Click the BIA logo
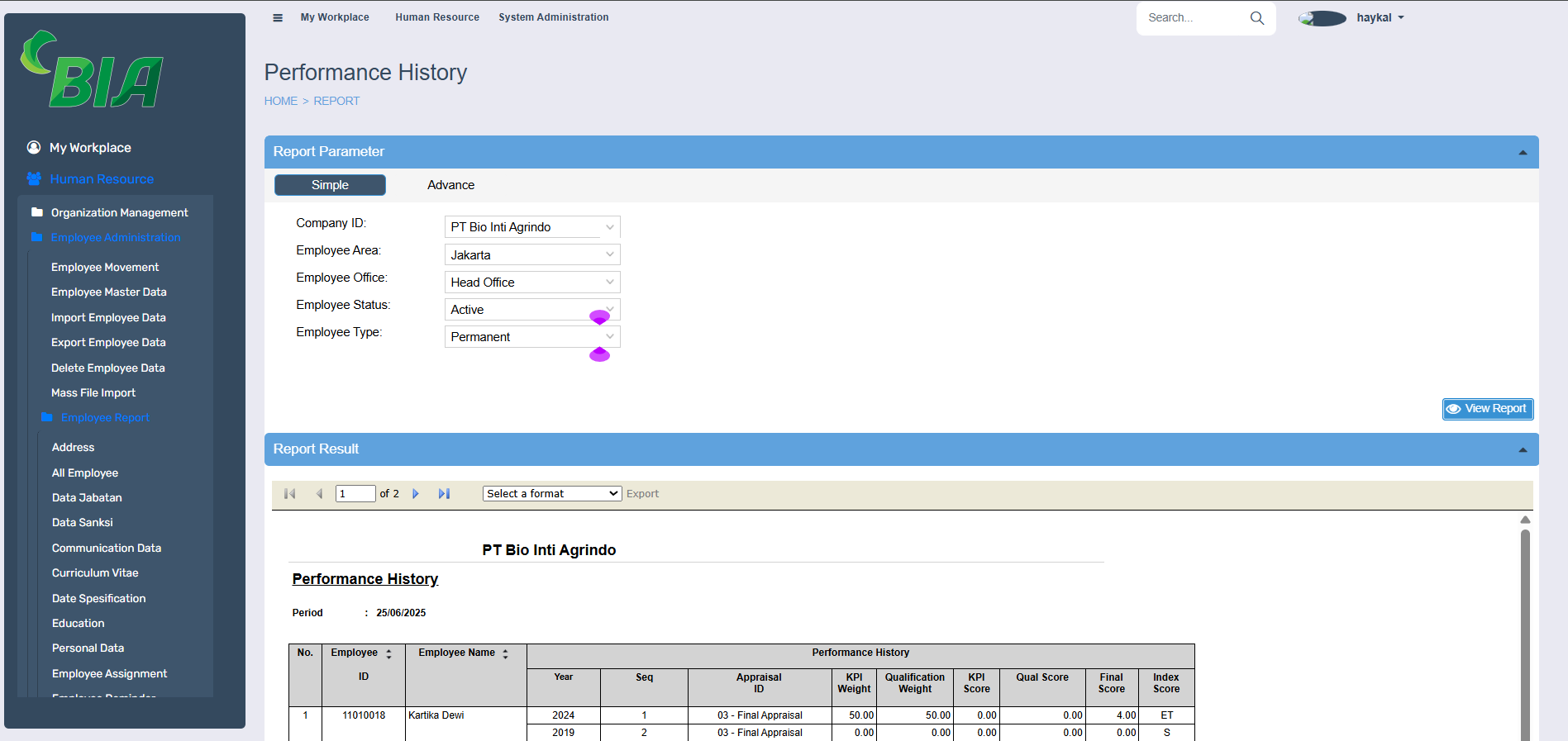 (x=92, y=69)
